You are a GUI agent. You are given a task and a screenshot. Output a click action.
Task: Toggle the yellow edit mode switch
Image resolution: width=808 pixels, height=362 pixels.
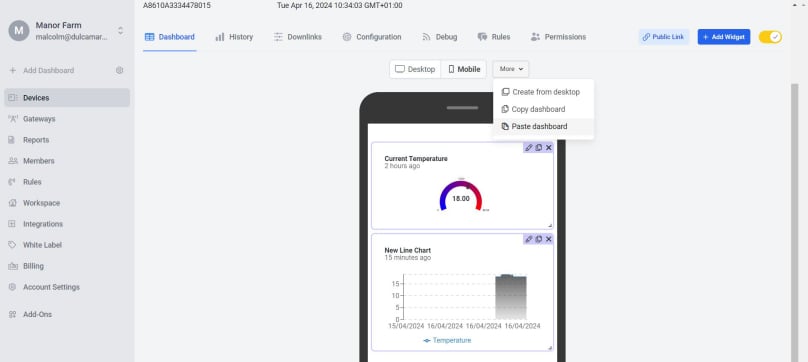pyautogui.click(x=770, y=37)
